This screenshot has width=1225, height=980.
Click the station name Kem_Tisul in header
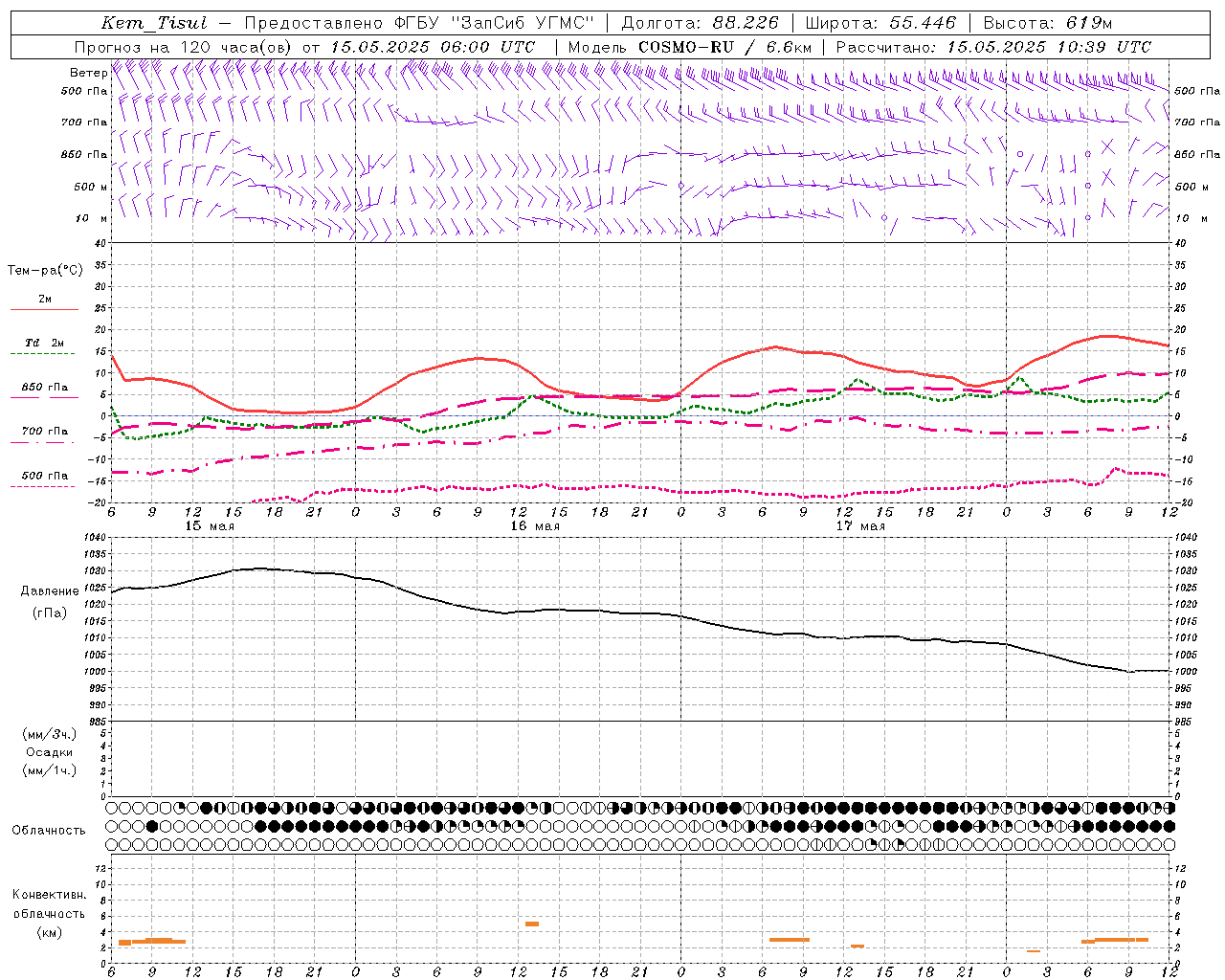pyautogui.click(x=154, y=23)
